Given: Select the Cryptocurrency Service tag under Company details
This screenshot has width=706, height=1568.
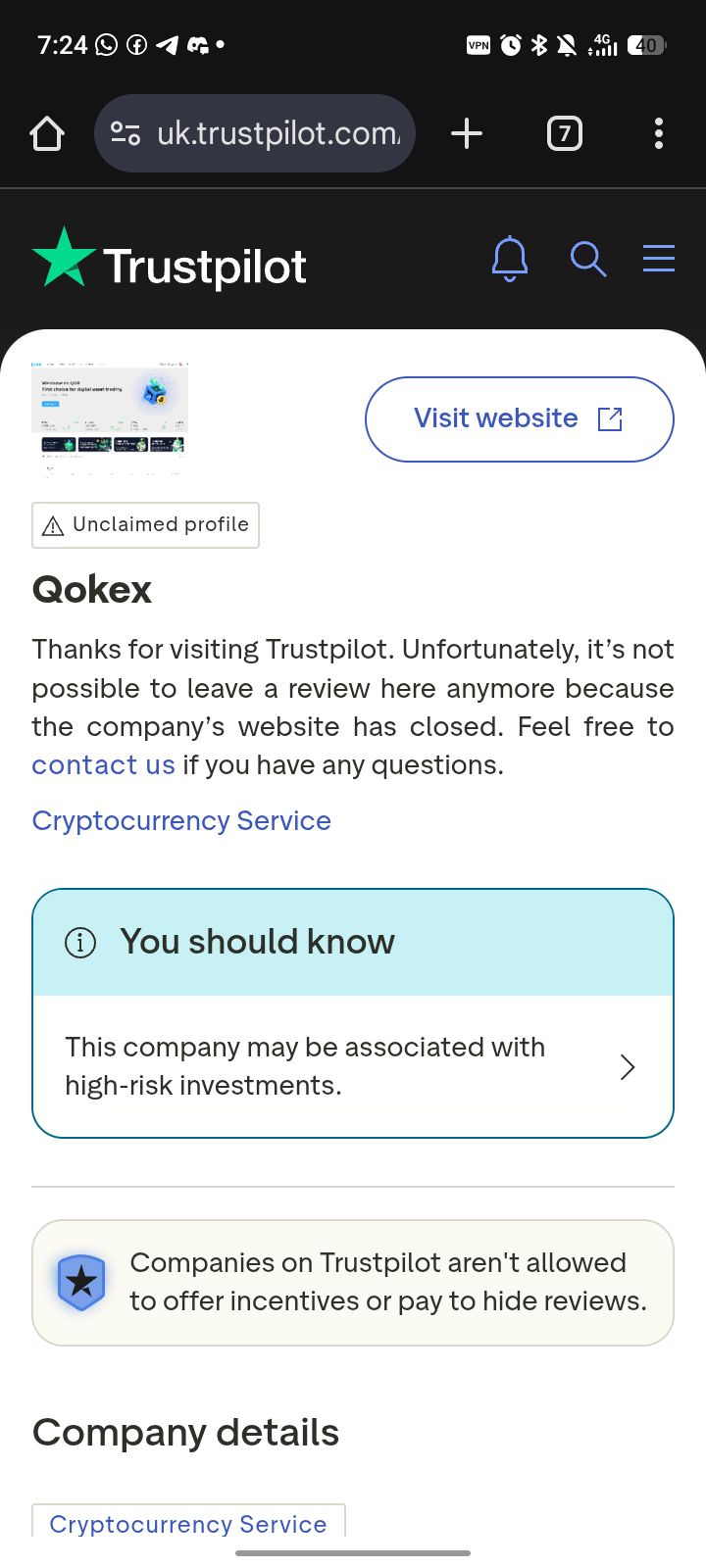Looking at the screenshot, I should [x=188, y=1523].
